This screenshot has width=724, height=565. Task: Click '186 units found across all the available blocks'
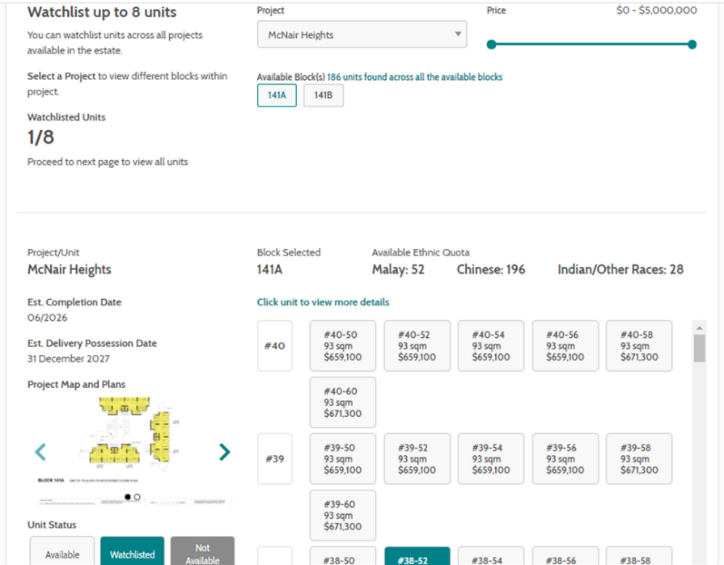pos(415,77)
